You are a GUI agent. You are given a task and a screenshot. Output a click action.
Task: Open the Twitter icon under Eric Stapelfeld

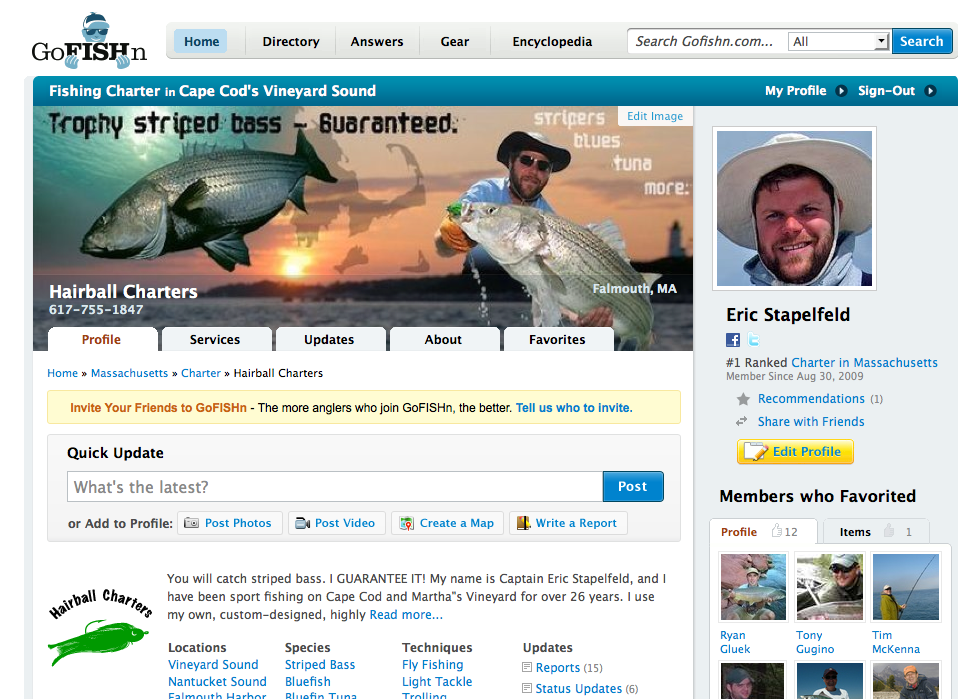tap(754, 340)
